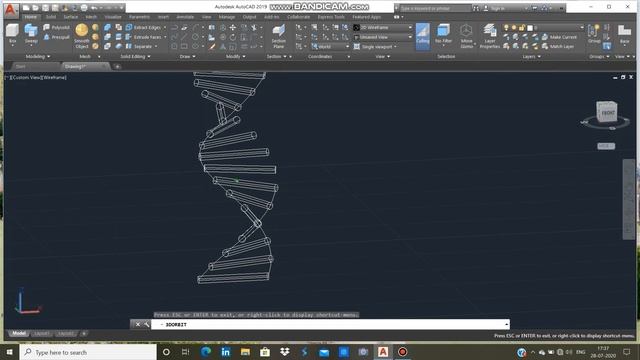Toggle the Culling selection button
This screenshot has height=360, width=640.
[423, 36]
